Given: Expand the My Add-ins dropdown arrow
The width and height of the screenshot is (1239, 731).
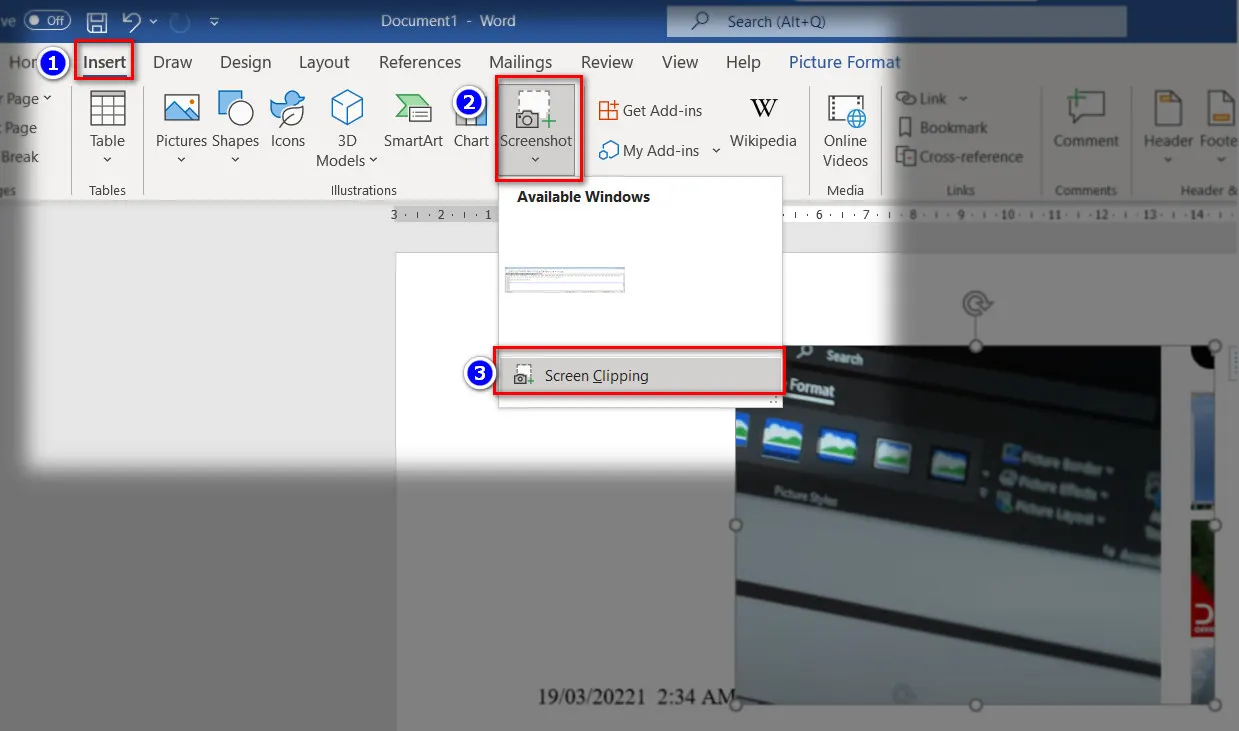Looking at the screenshot, I should [716, 151].
